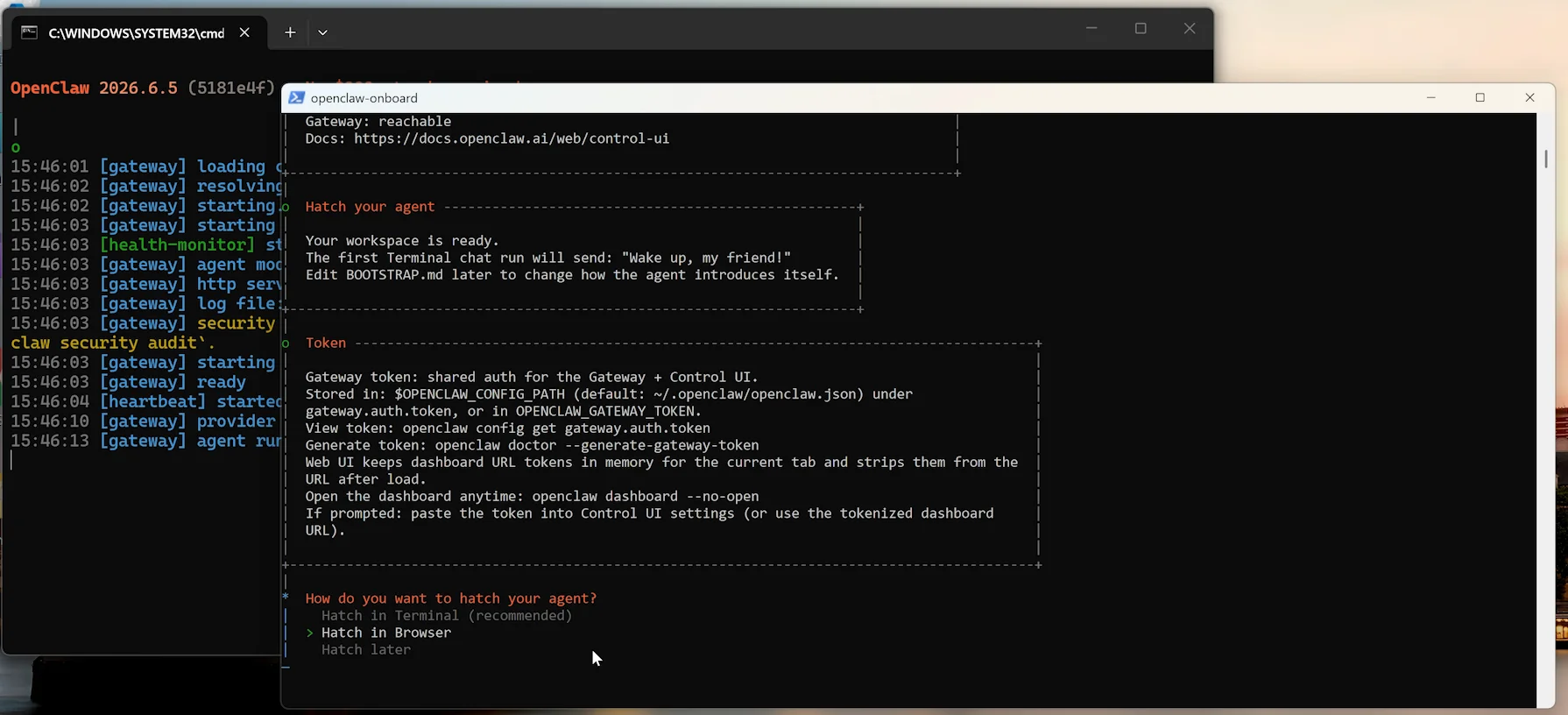Click the cmd icon in the terminal tab
Screen dimensions: 1568x715
29,32
